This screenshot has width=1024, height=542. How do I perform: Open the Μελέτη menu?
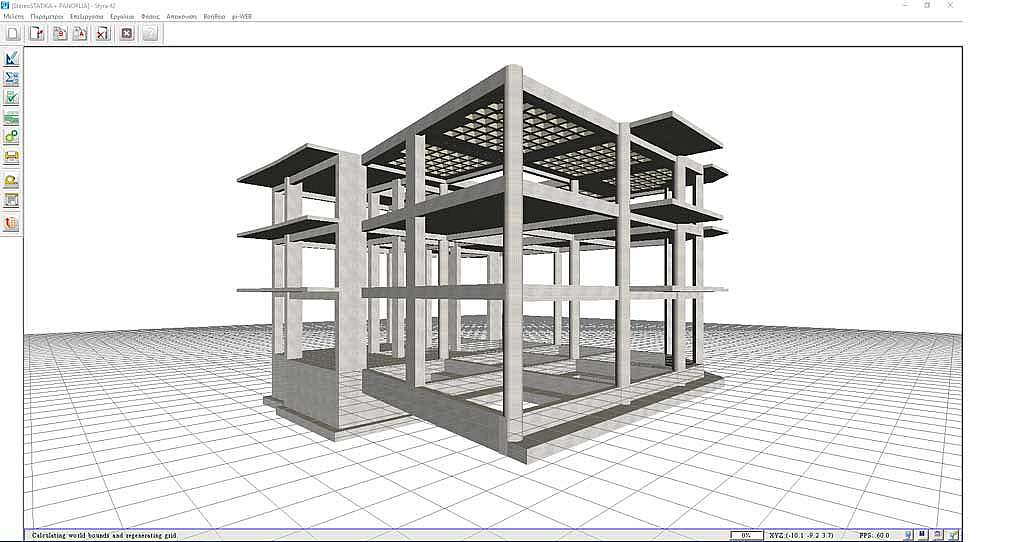(14, 17)
